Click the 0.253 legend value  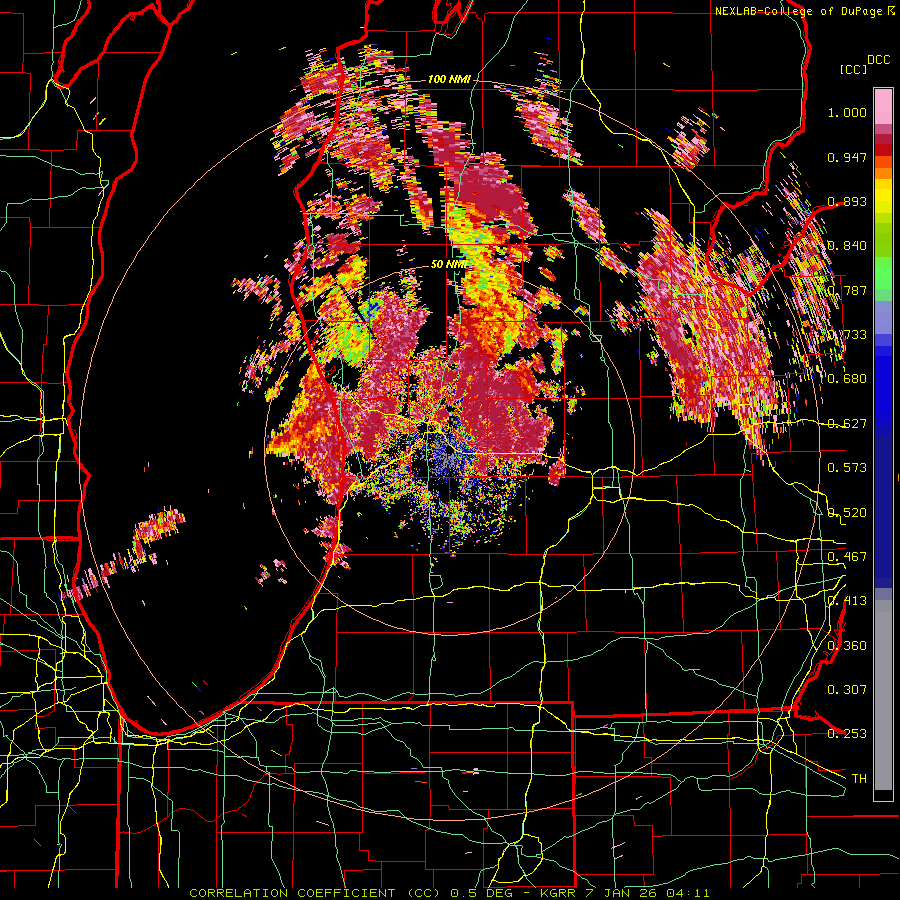847,734
